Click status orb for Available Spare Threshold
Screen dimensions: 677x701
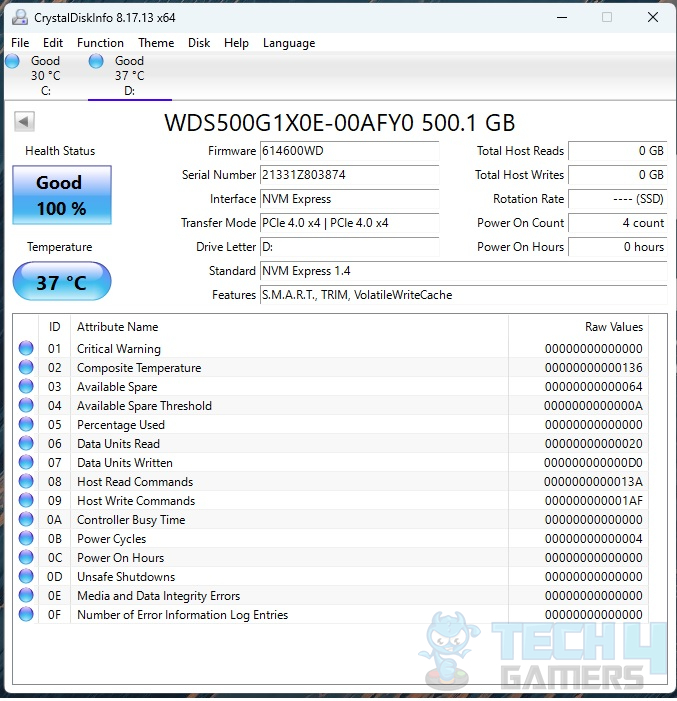[x=26, y=405]
